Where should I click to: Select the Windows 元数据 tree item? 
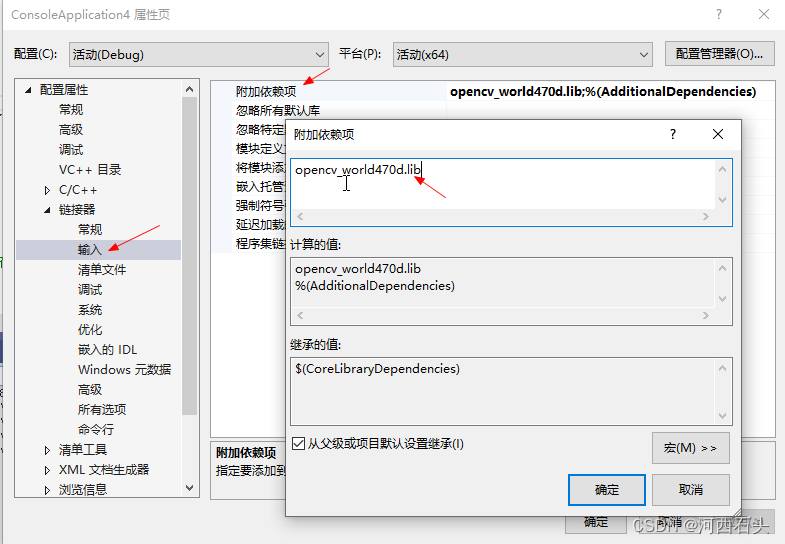click(124, 370)
